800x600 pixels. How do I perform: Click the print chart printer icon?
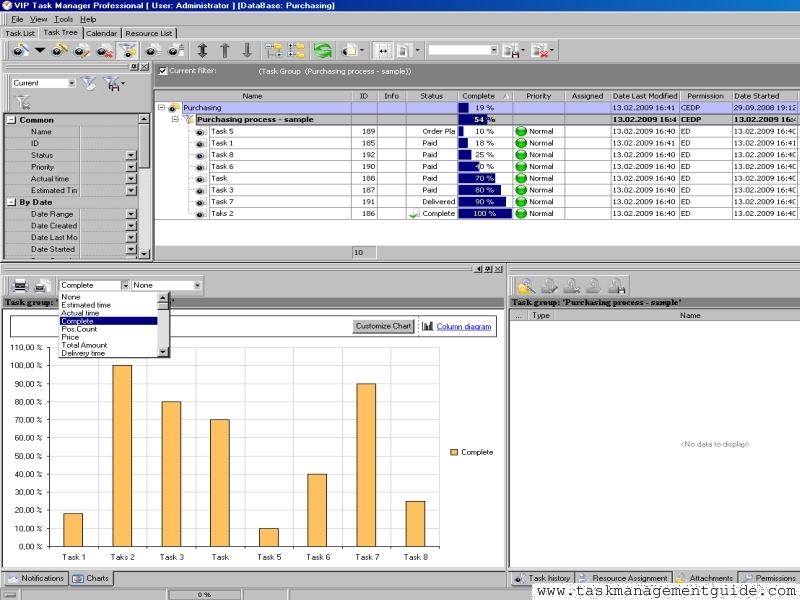[x=20, y=286]
